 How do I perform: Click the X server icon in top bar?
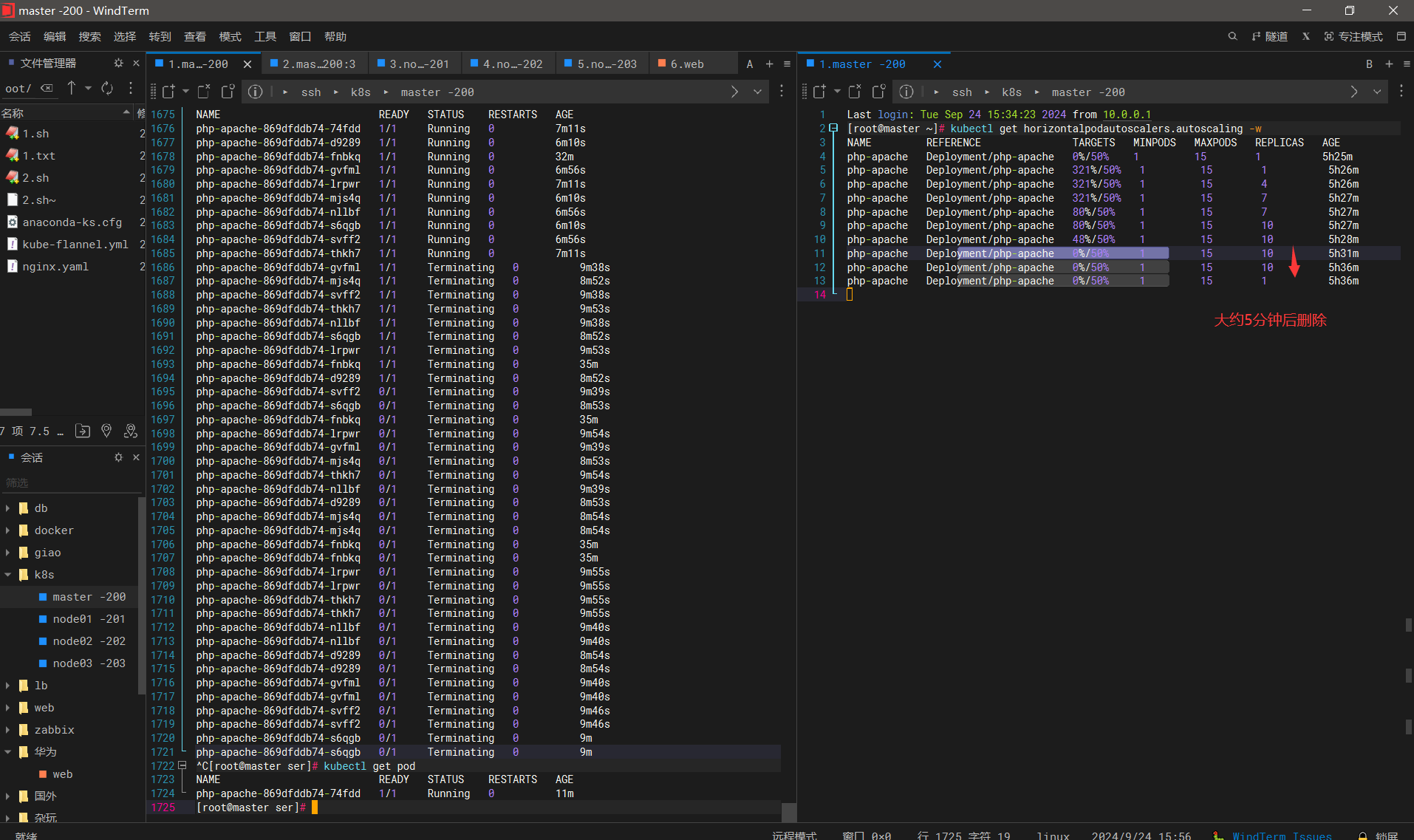[x=1306, y=36]
